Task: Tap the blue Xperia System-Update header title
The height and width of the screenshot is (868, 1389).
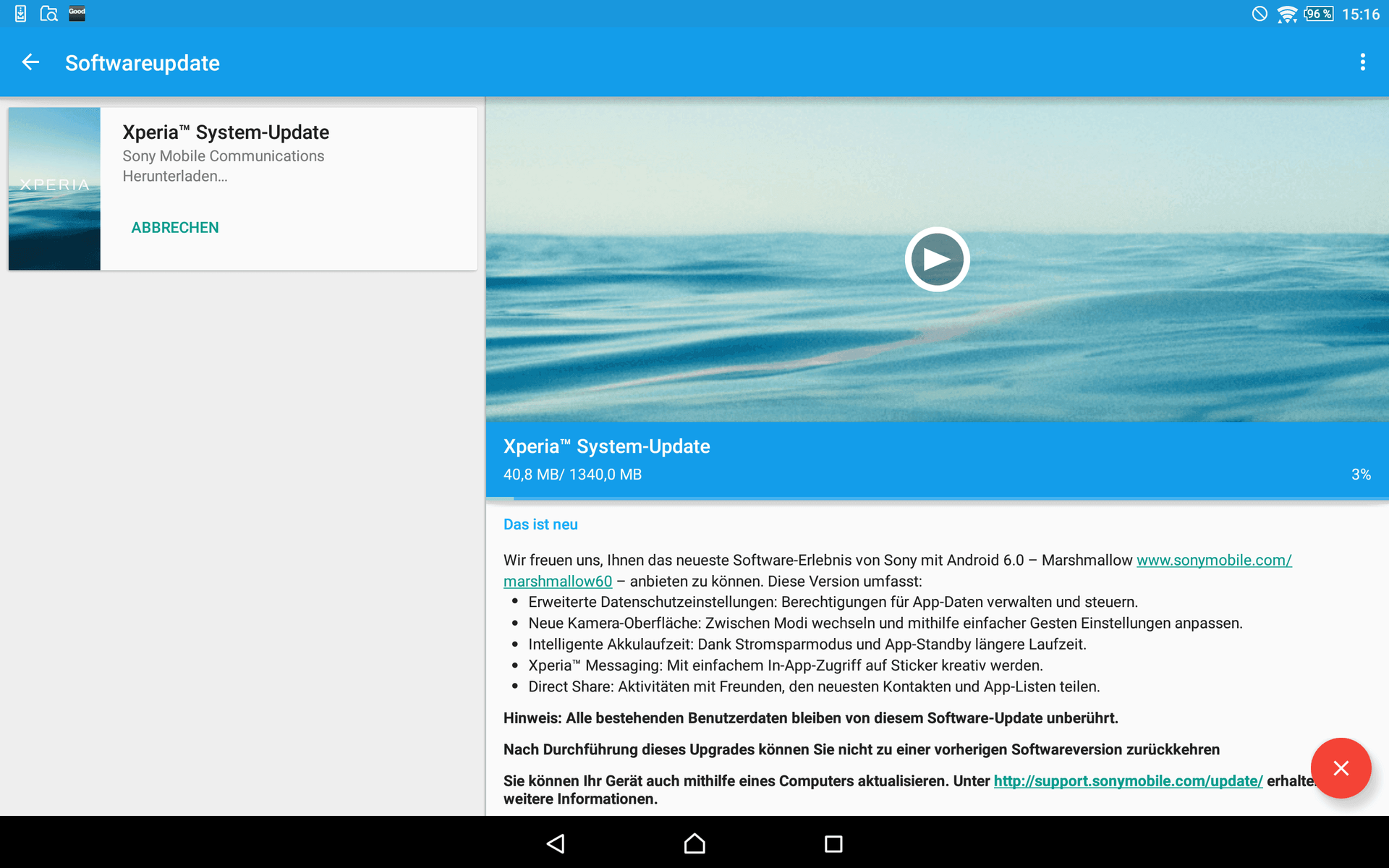Action: click(606, 446)
